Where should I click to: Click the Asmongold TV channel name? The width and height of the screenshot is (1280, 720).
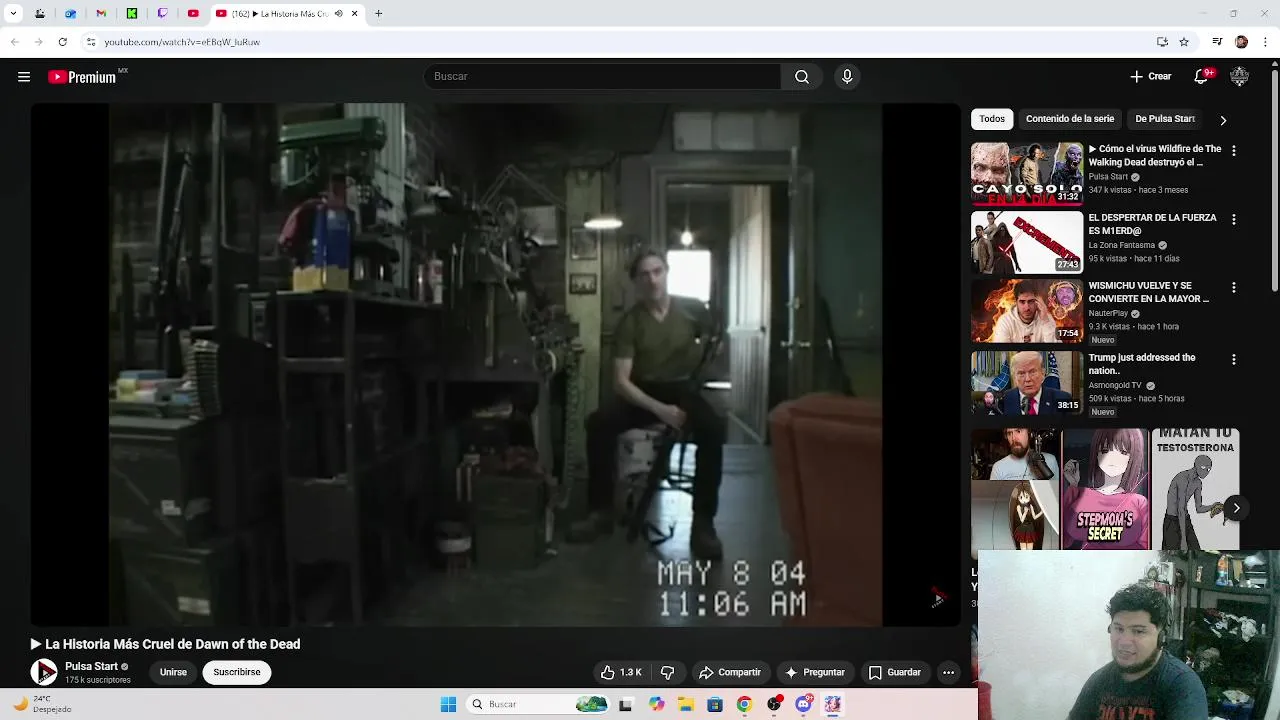tap(1115, 385)
